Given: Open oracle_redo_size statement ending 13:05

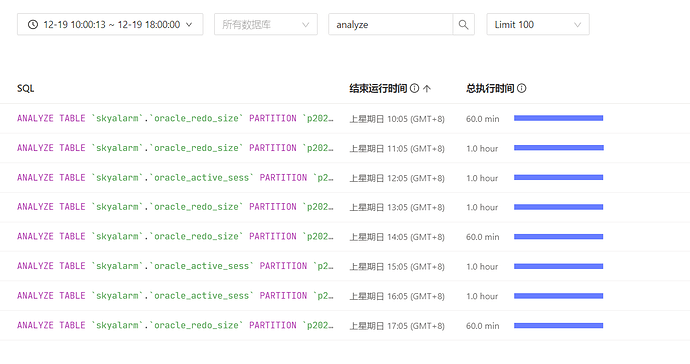Looking at the screenshot, I should click(x=175, y=207).
